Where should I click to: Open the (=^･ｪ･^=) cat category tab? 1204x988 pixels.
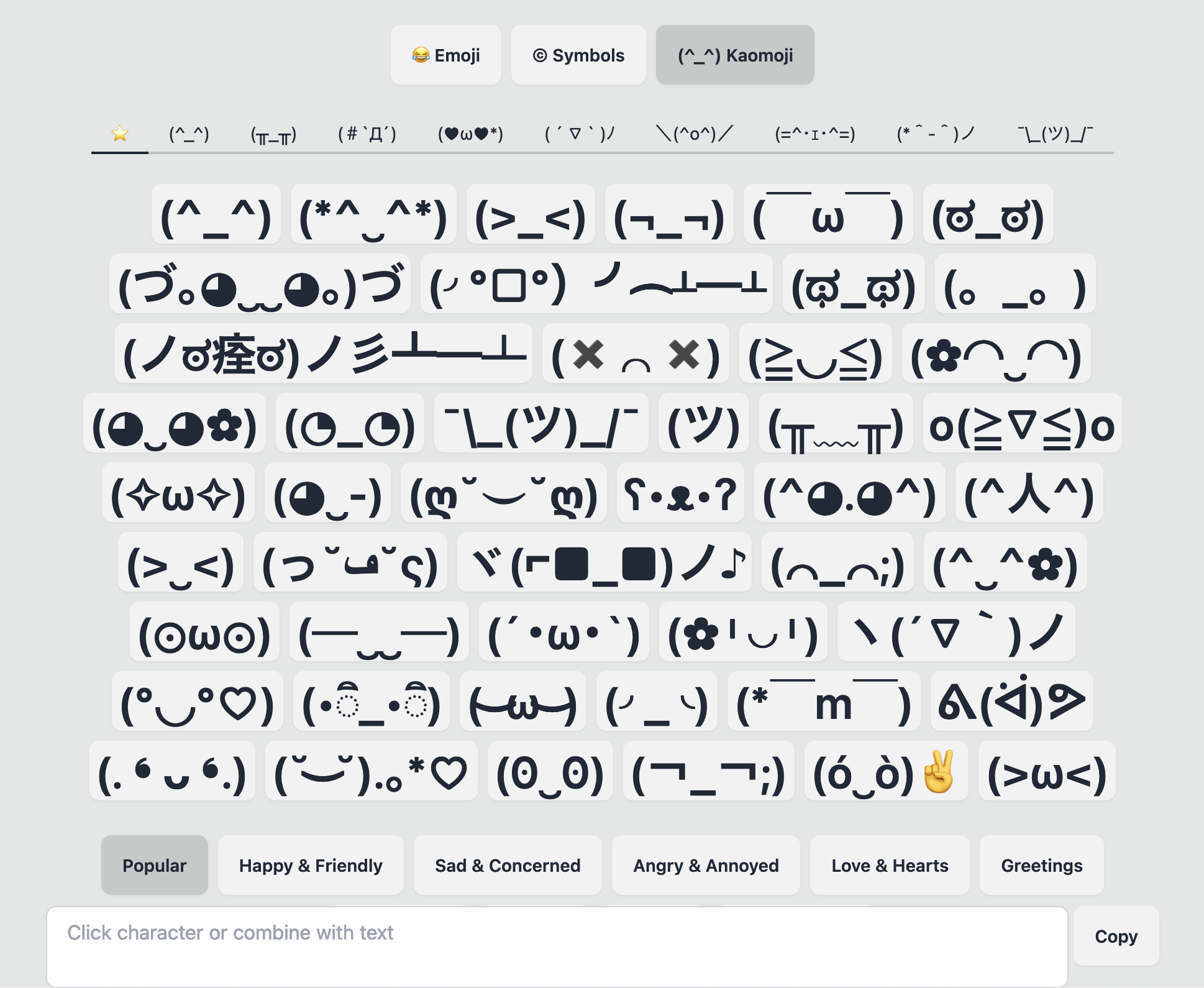[814, 134]
